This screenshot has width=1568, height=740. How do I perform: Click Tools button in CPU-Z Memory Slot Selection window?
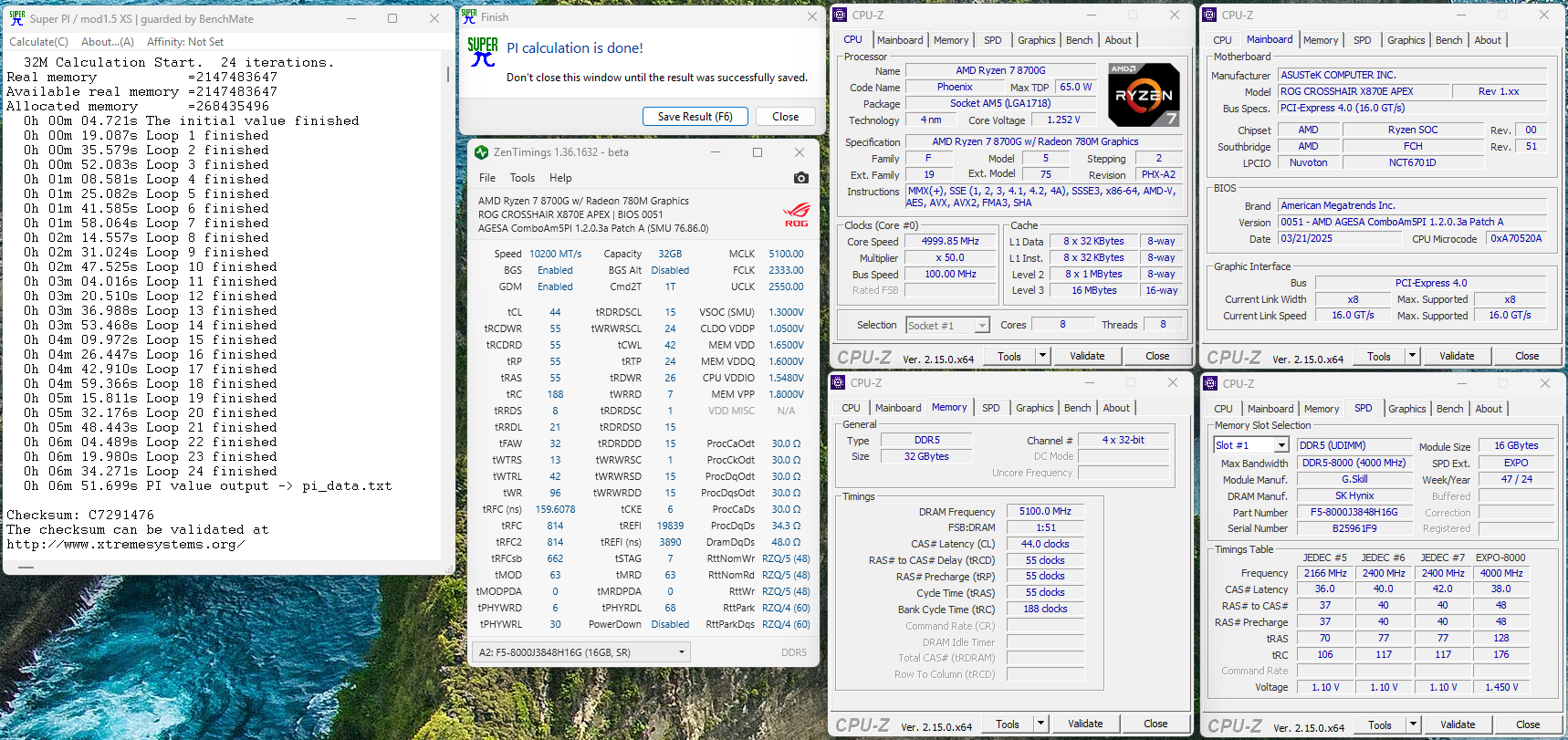click(1380, 724)
